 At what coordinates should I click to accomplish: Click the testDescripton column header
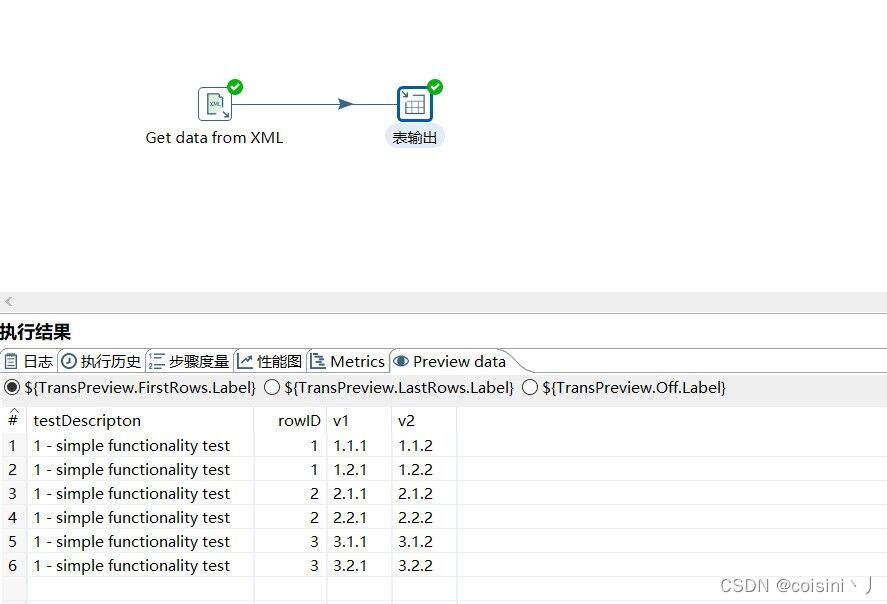(x=87, y=420)
